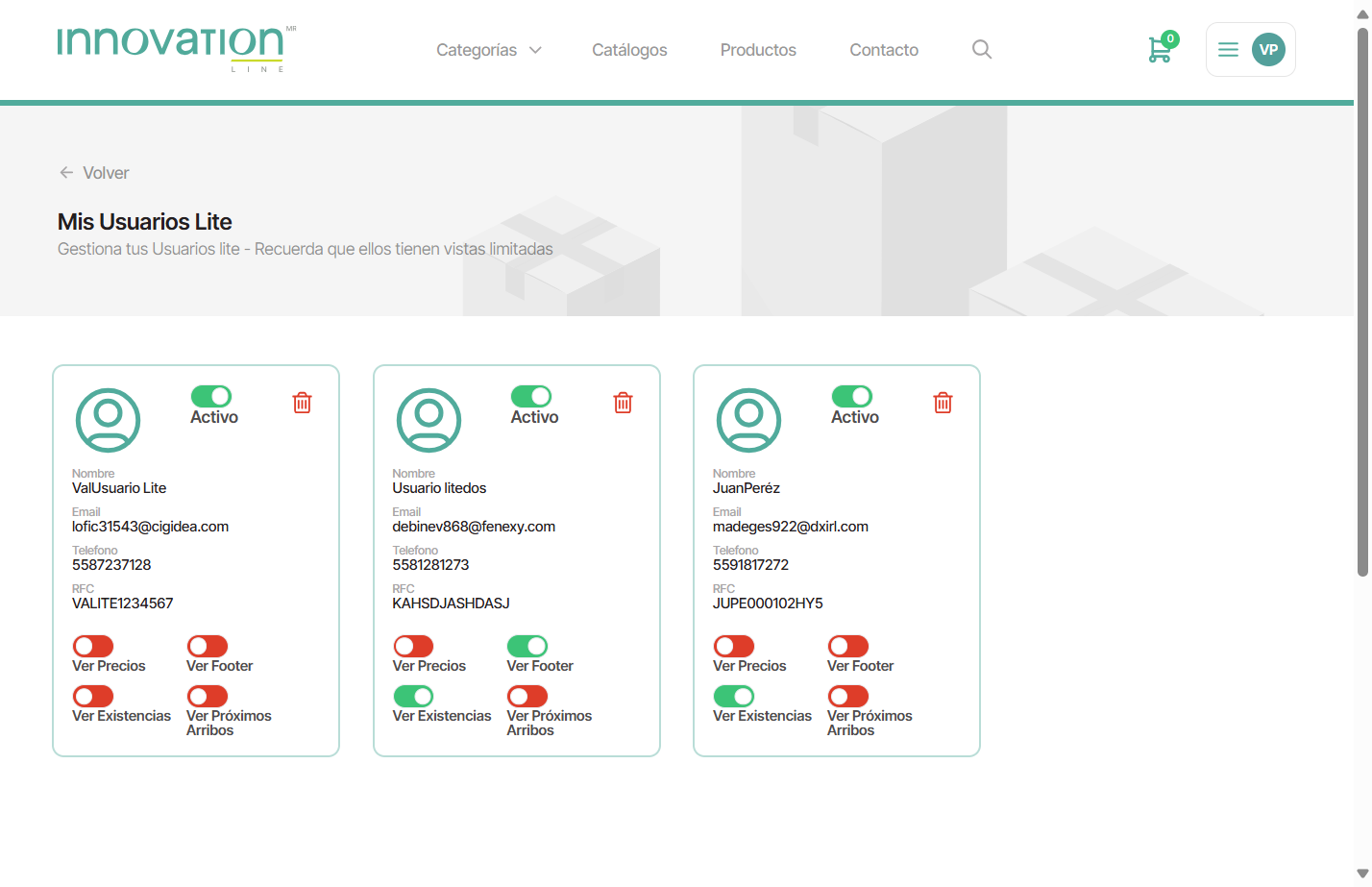Toggle Activo switch for ValUsuario Lite
Image resolution: width=1372 pixels, height=887 pixels.
(x=211, y=396)
